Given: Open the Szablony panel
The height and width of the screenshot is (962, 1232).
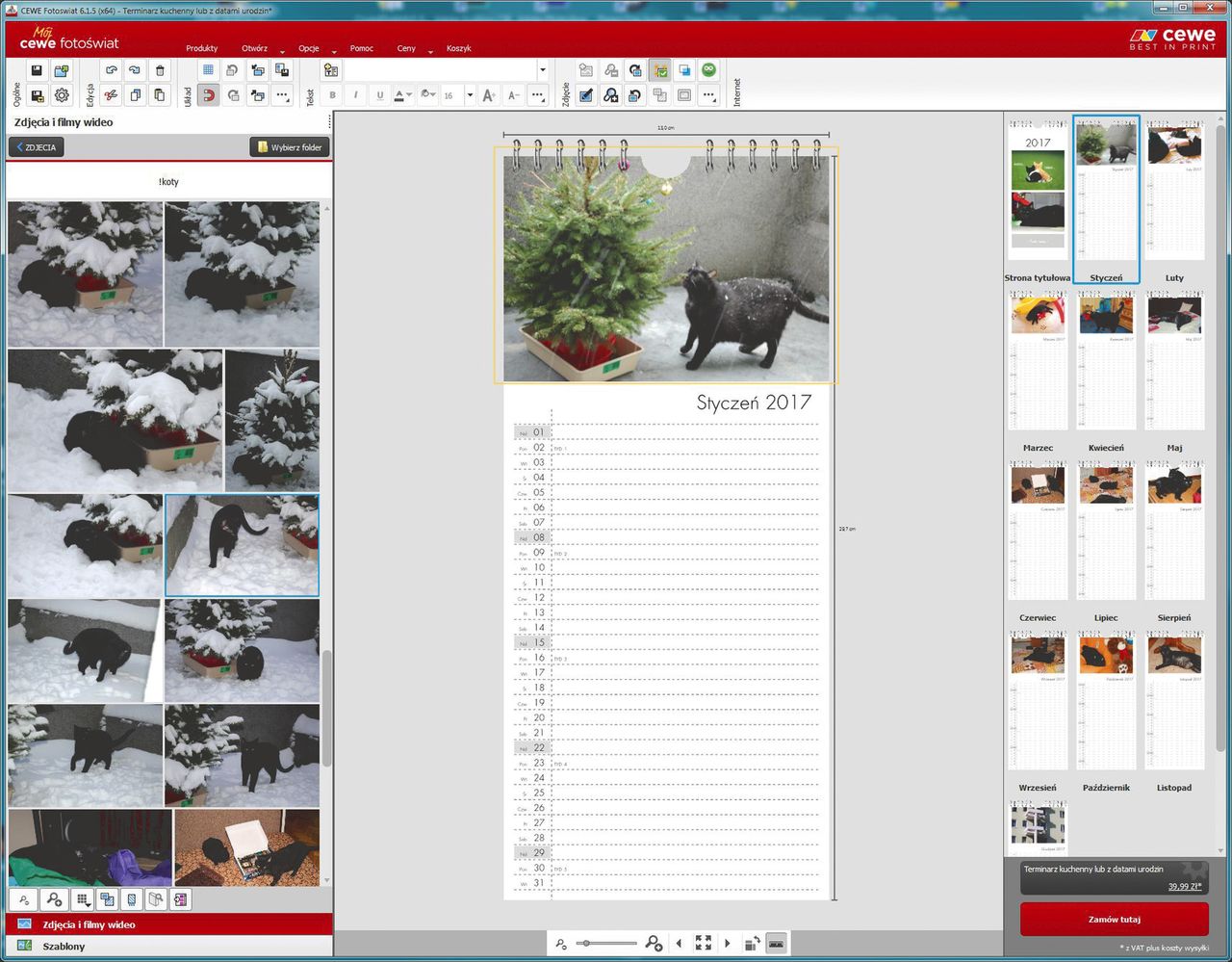Looking at the screenshot, I should pos(168,947).
